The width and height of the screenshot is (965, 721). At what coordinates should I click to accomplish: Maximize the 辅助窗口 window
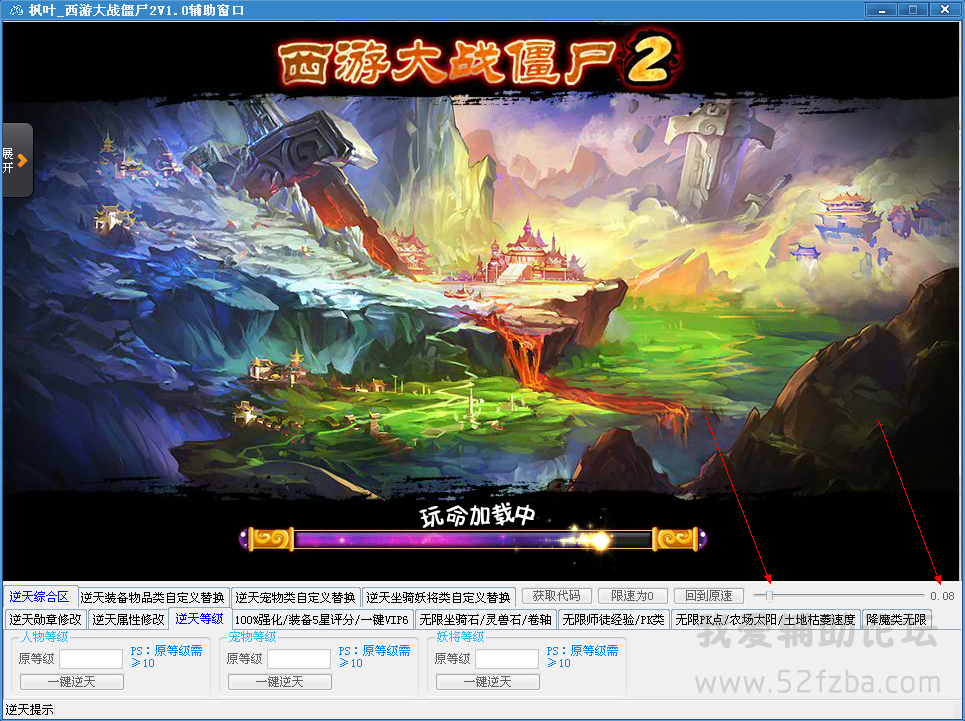tap(913, 10)
